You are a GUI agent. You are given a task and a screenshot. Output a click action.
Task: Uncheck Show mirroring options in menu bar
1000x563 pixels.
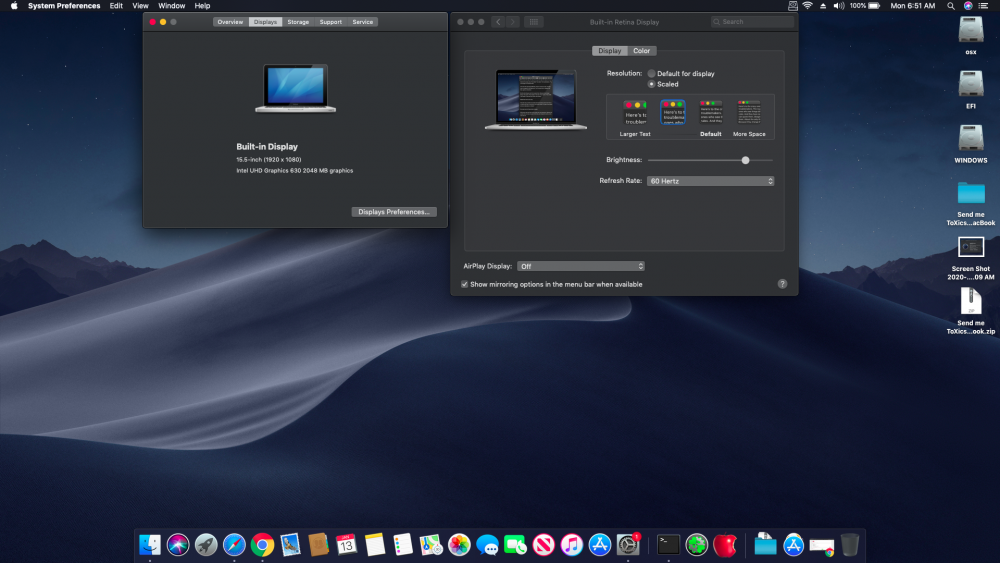coord(465,284)
